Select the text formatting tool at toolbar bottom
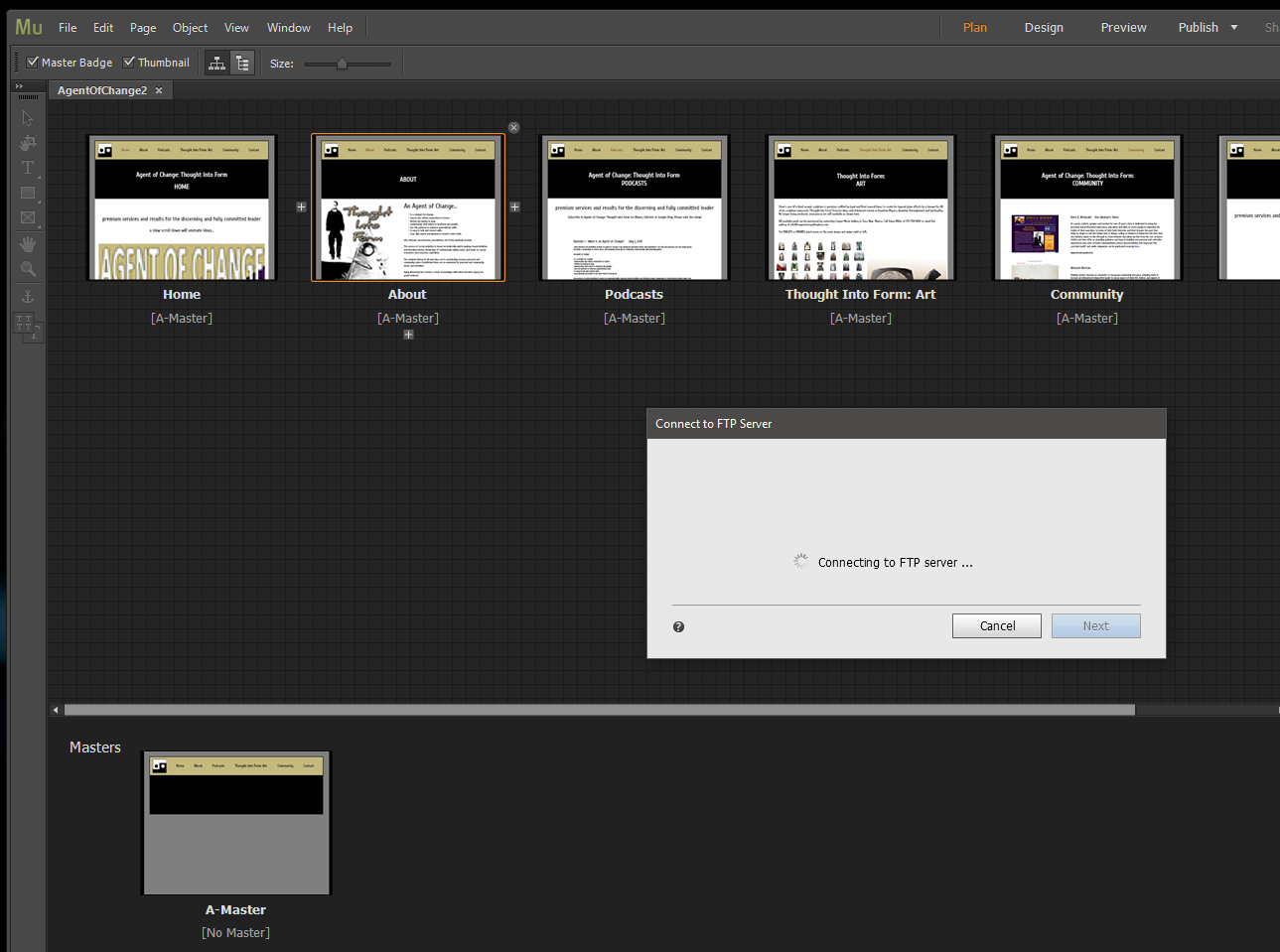The width and height of the screenshot is (1280, 952). [28, 326]
